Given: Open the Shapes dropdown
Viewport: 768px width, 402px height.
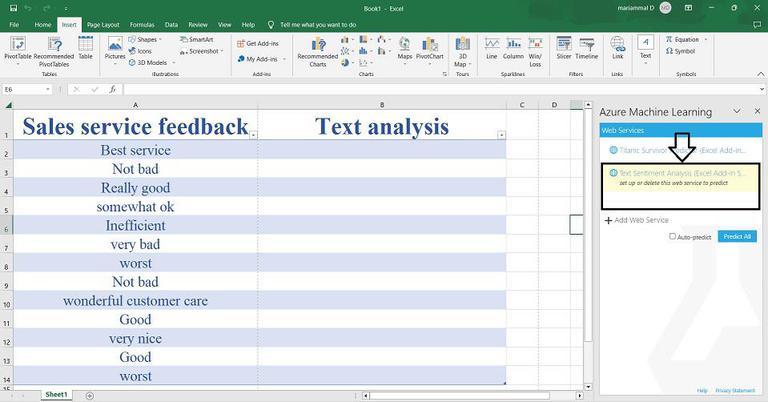Looking at the screenshot, I should pyautogui.click(x=145, y=39).
